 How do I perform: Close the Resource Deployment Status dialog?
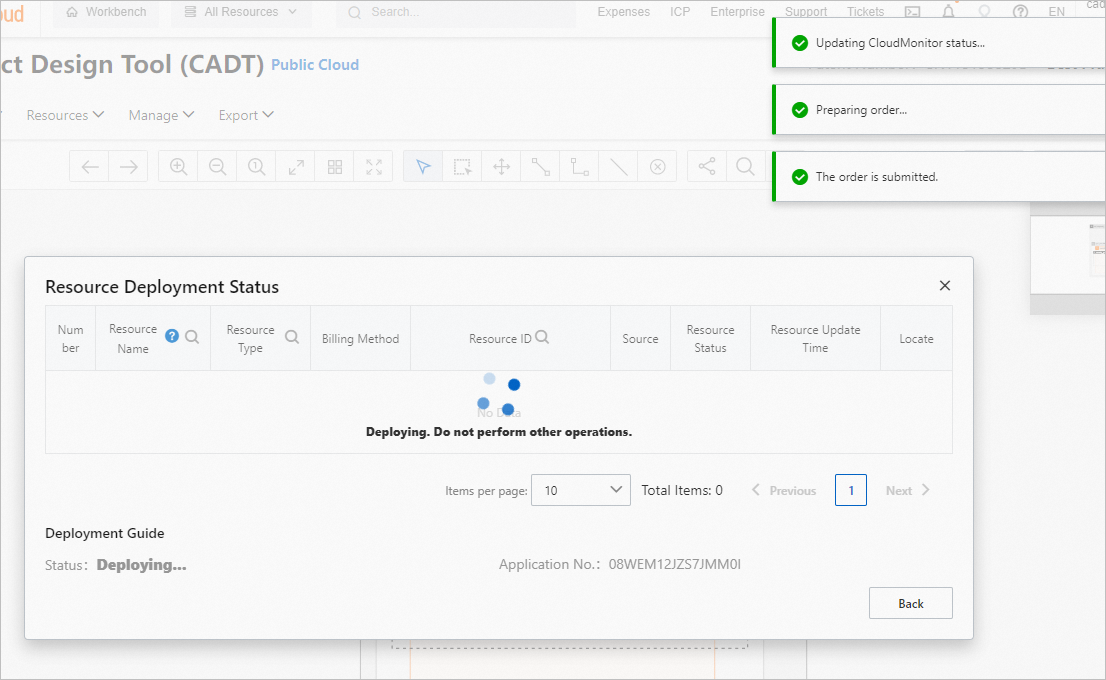pos(945,286)
